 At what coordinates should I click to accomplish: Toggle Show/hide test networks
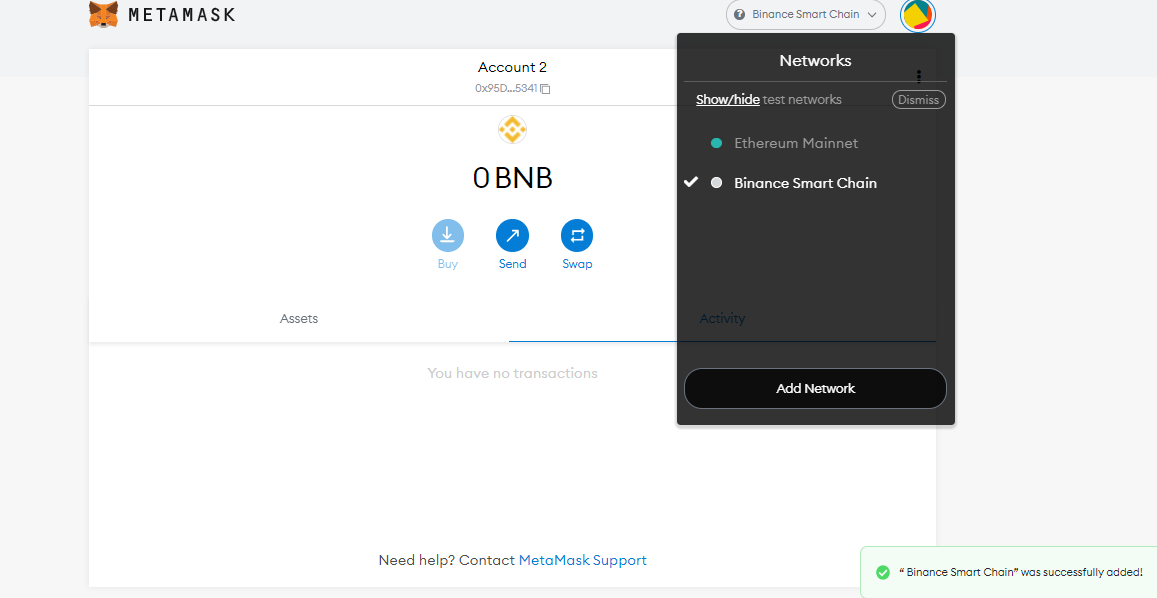tap(728, 100)
